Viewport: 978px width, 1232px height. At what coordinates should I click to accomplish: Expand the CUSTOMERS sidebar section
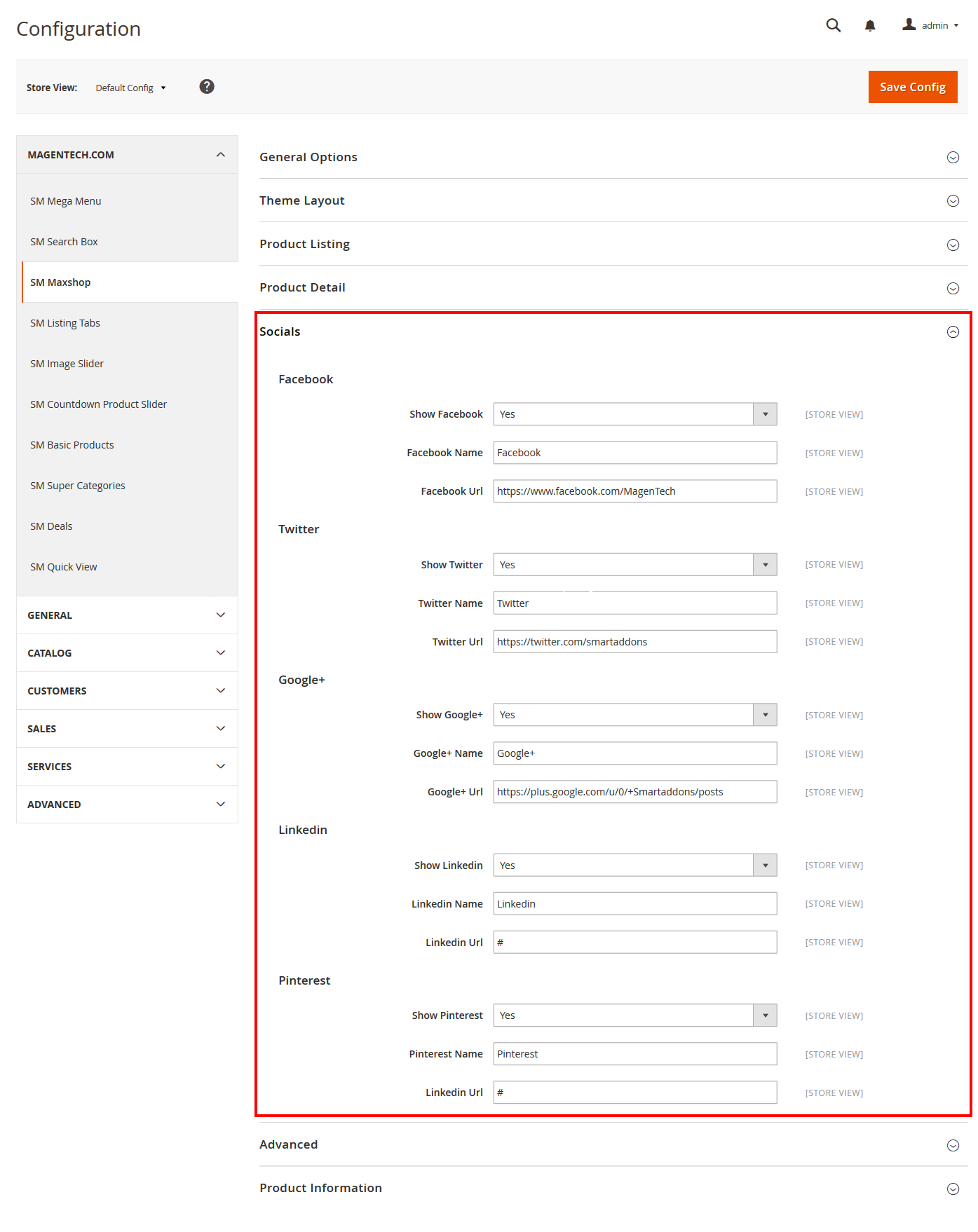click(x=127, y=691)
